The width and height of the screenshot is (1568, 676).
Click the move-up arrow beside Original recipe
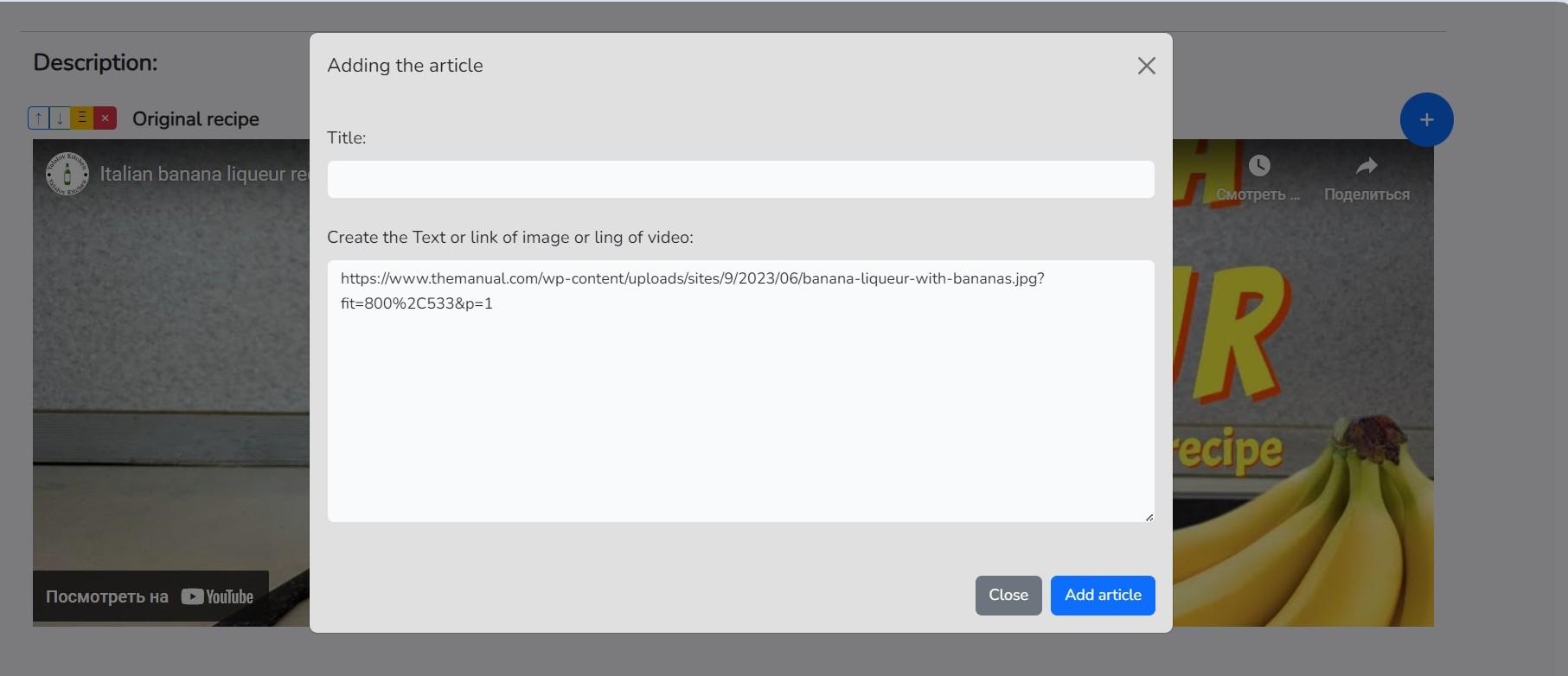tap(39, 118)
